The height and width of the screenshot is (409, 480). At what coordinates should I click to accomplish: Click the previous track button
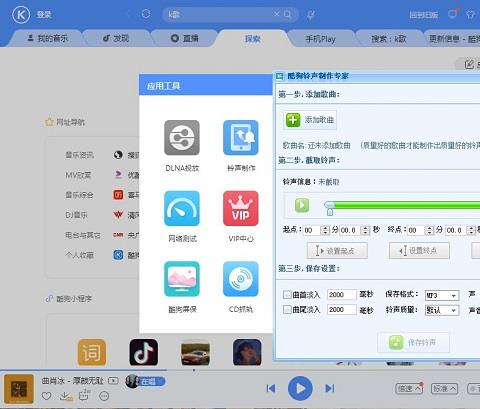pos(271,388)
